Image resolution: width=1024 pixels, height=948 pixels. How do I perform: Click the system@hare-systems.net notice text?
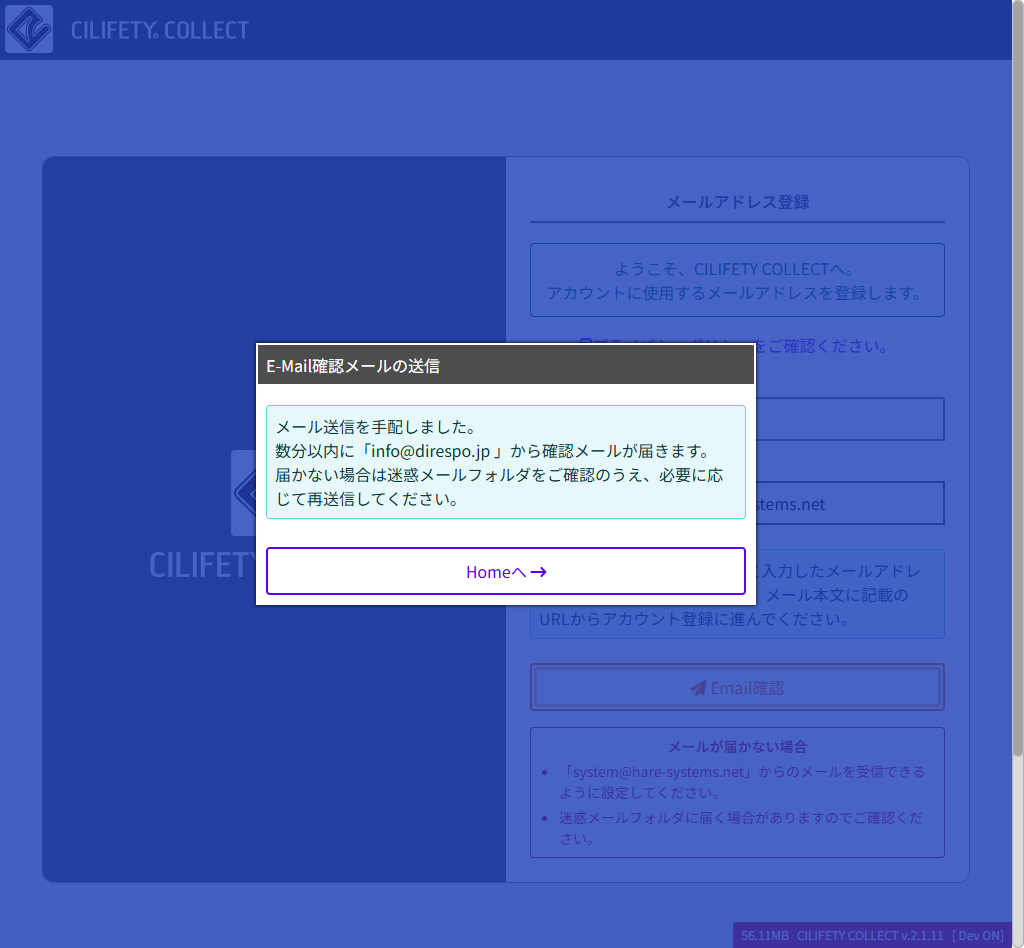click(x=742, y=782)
